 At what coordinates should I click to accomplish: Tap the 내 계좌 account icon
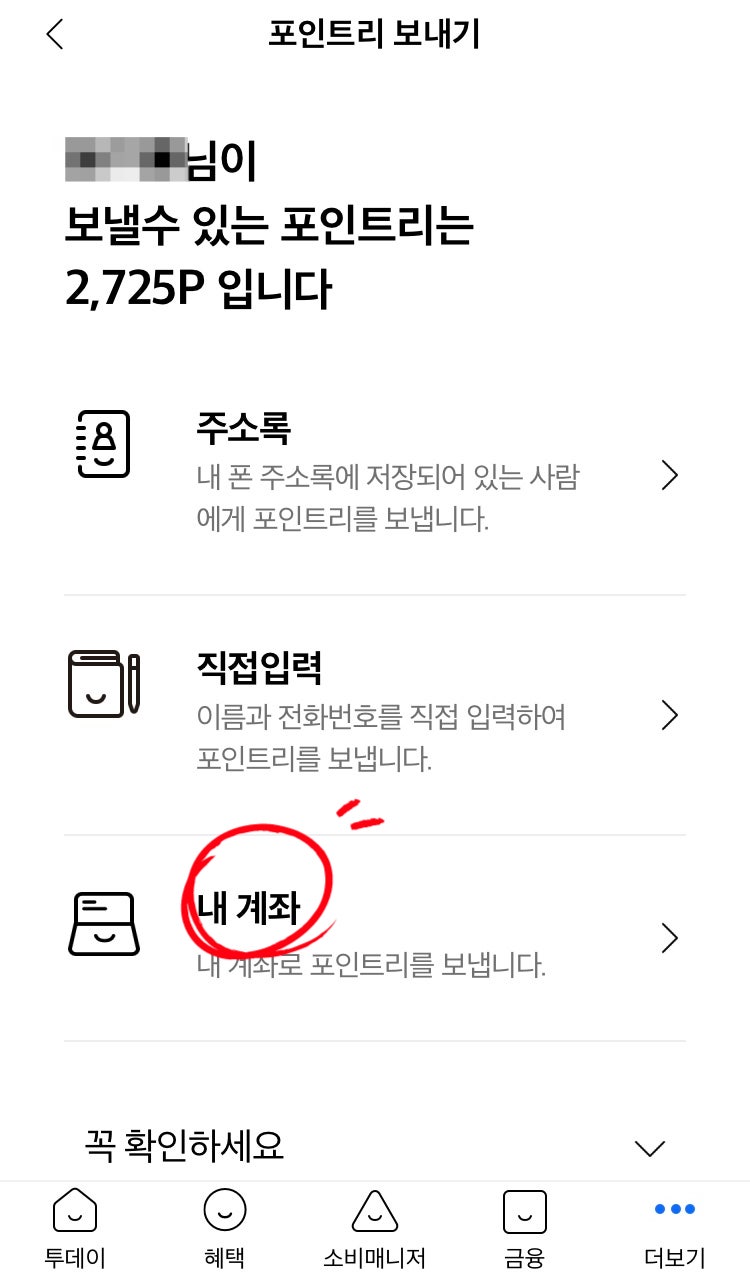tap(104, 924)
